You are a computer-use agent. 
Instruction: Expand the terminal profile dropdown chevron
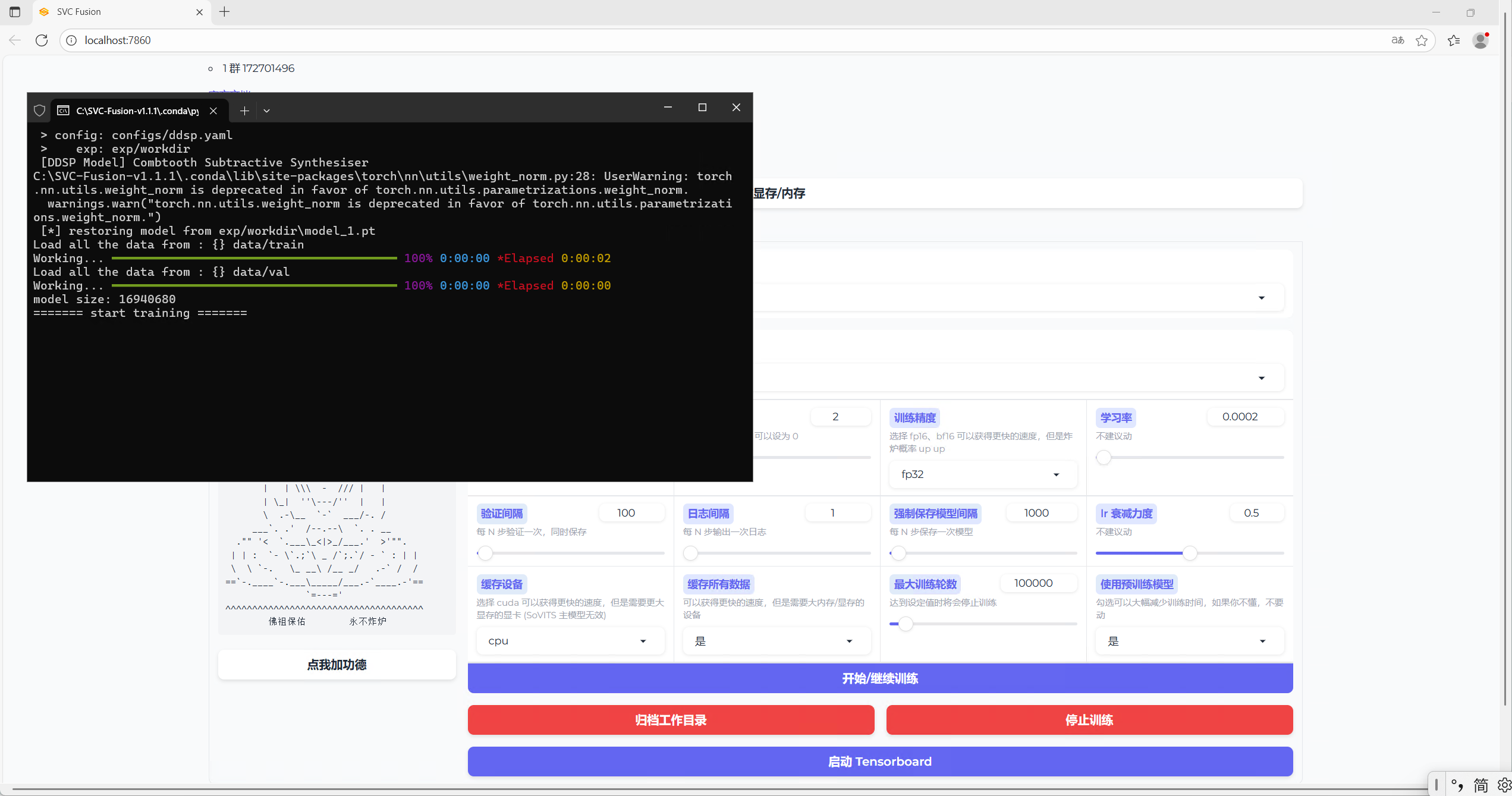tap(266, 111)
